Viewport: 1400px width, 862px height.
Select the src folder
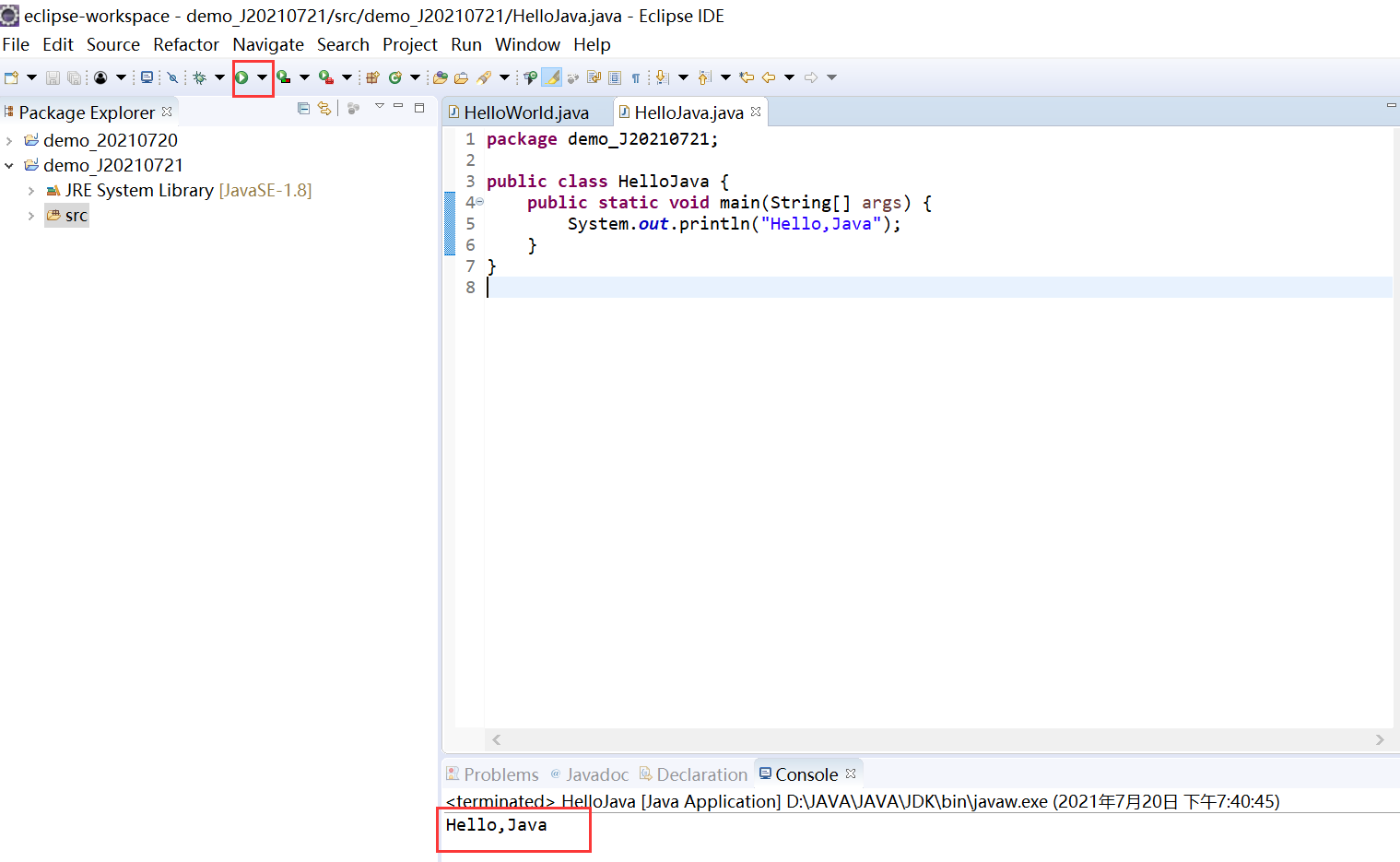[67, 216]
